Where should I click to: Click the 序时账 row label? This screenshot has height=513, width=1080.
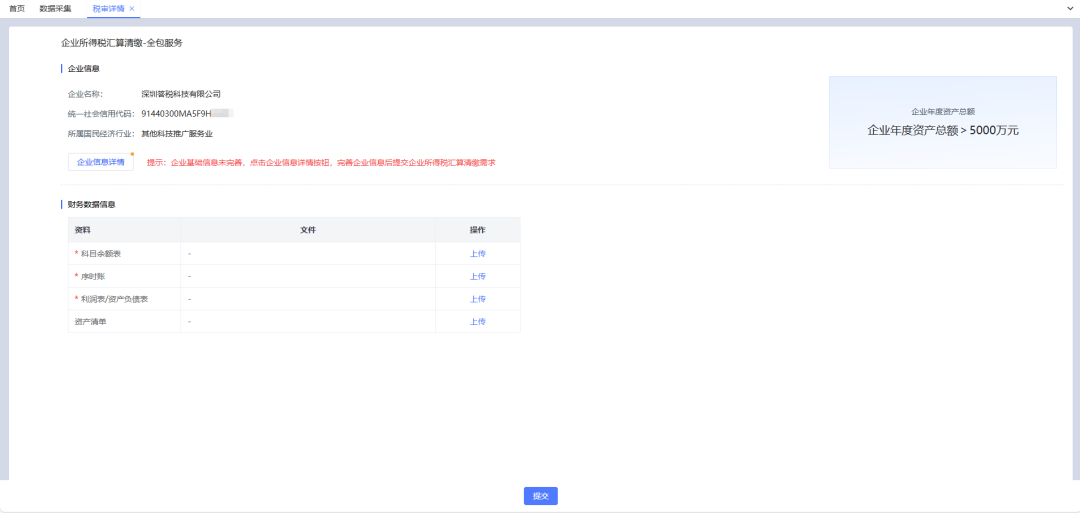coord(94,276)
